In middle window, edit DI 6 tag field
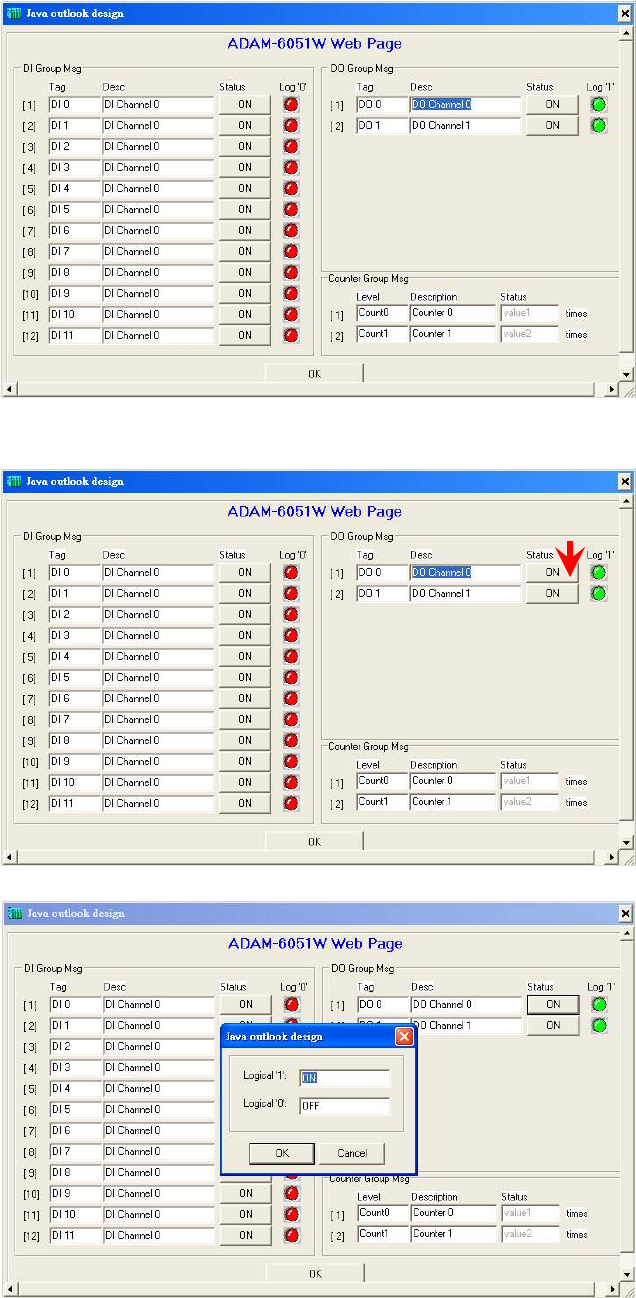This screenshot has width=636, height=1298. point(75,698)
